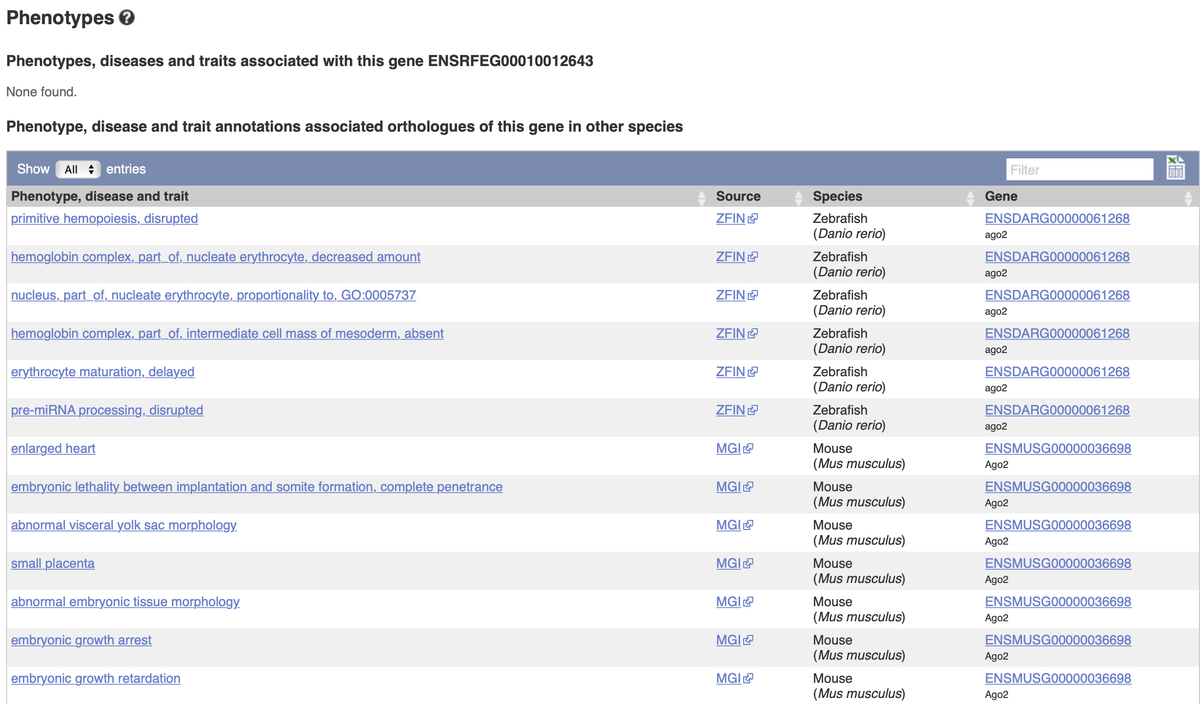The width and height of the screenshot is (1200, 704).
Task: Open ZFIN source in pre-miRNA processing row
Action: coord(736,410)
